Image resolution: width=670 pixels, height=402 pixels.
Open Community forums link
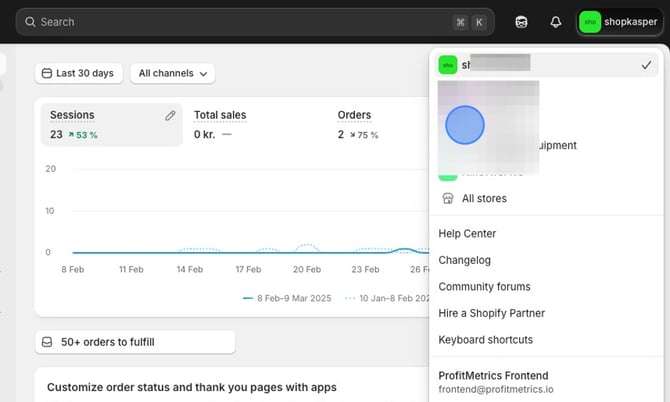(485, 287)
